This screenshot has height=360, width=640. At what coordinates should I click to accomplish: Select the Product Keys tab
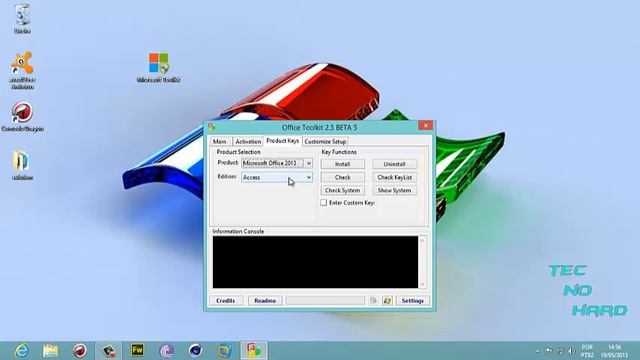click(282, 140)
